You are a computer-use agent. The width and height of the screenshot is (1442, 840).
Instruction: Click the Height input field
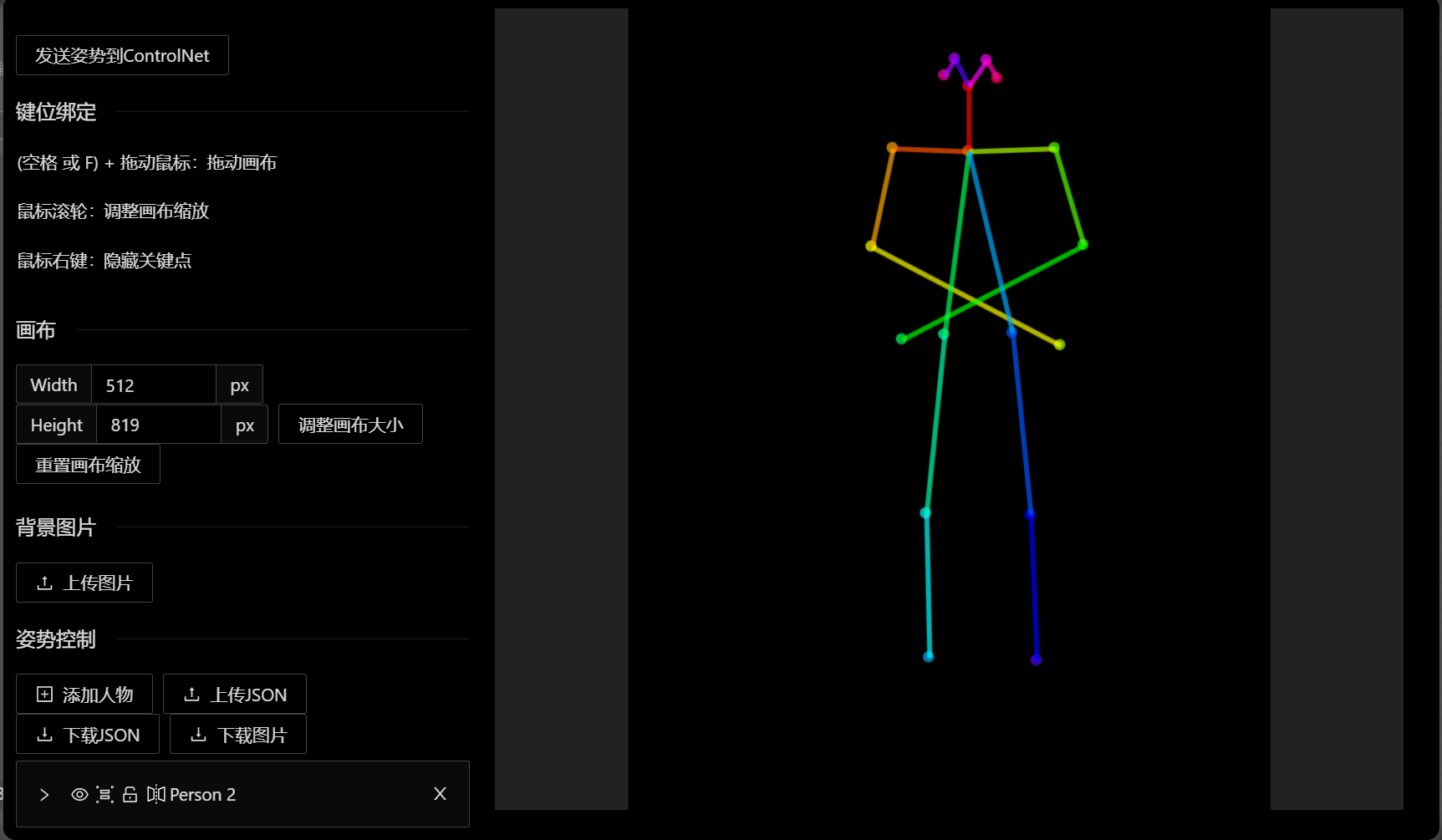click(159, 425)
